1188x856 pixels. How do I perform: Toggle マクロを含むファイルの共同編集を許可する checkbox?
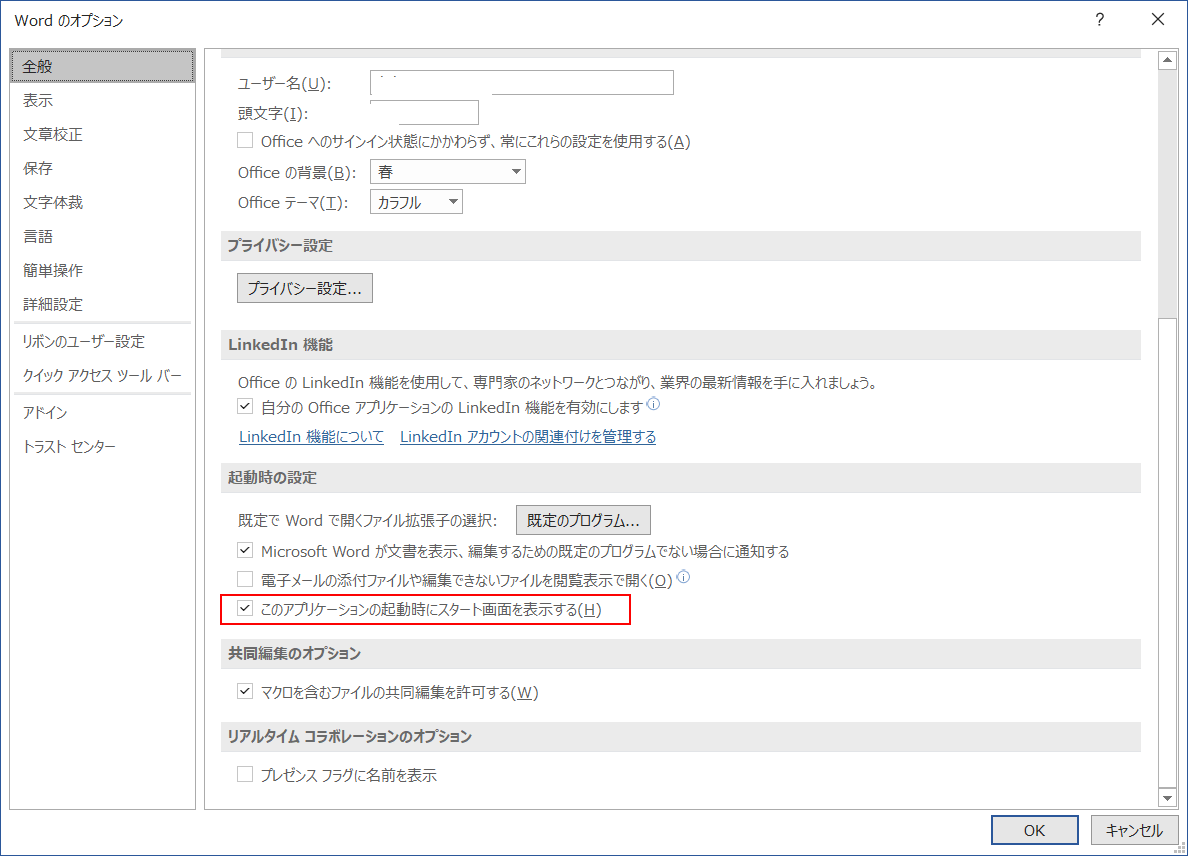[245, 692]
